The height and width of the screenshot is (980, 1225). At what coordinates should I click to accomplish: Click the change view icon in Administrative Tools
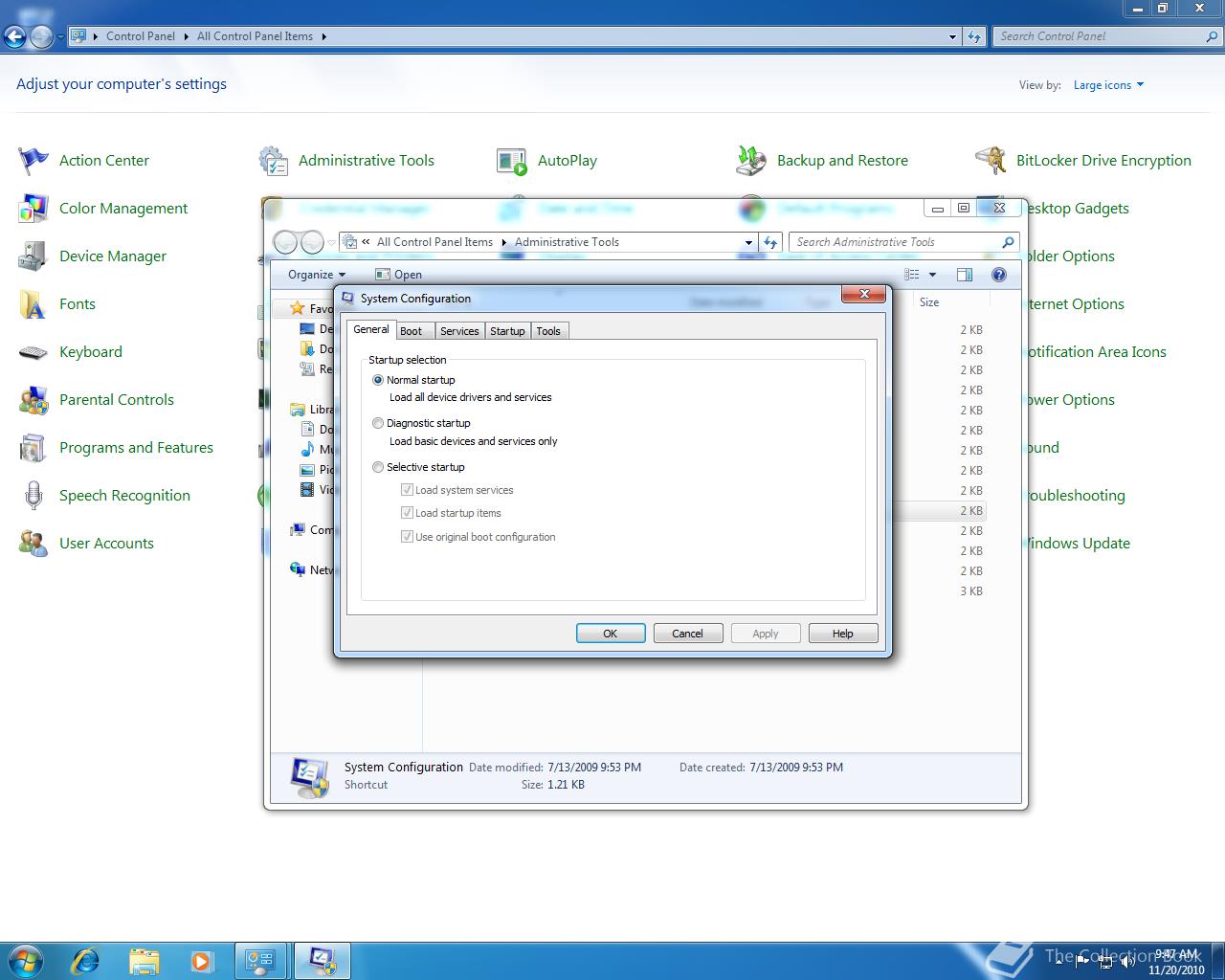coord(912,275)
